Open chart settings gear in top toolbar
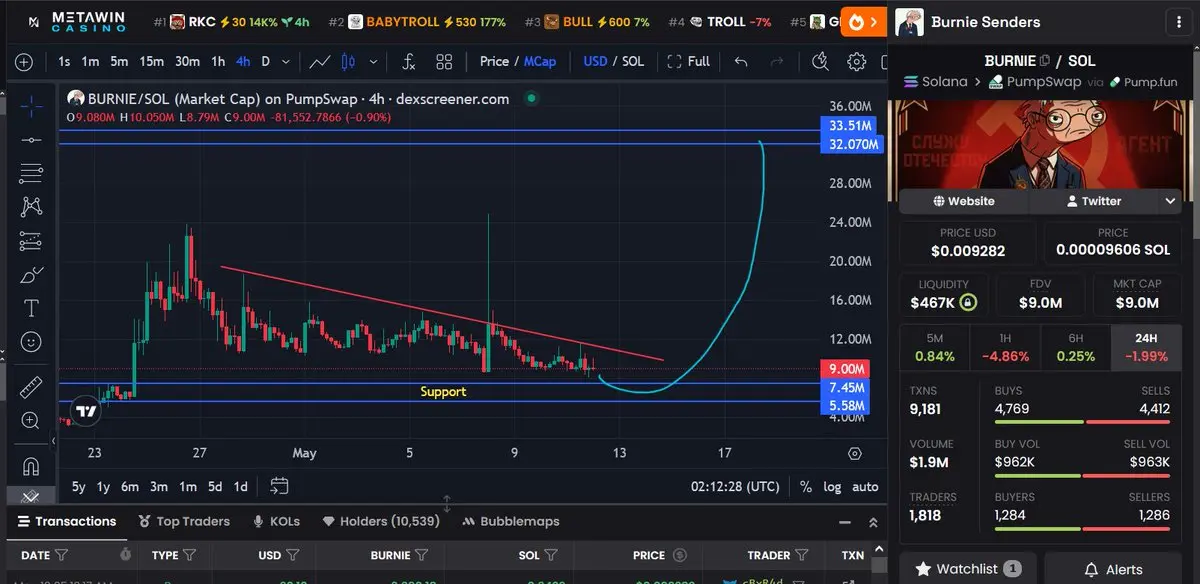The image size is (1200, 584). point(856,62)
